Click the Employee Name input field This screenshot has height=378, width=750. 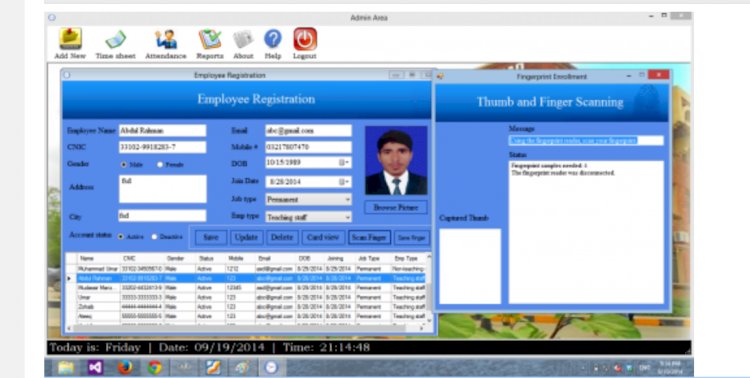(162, 131)
